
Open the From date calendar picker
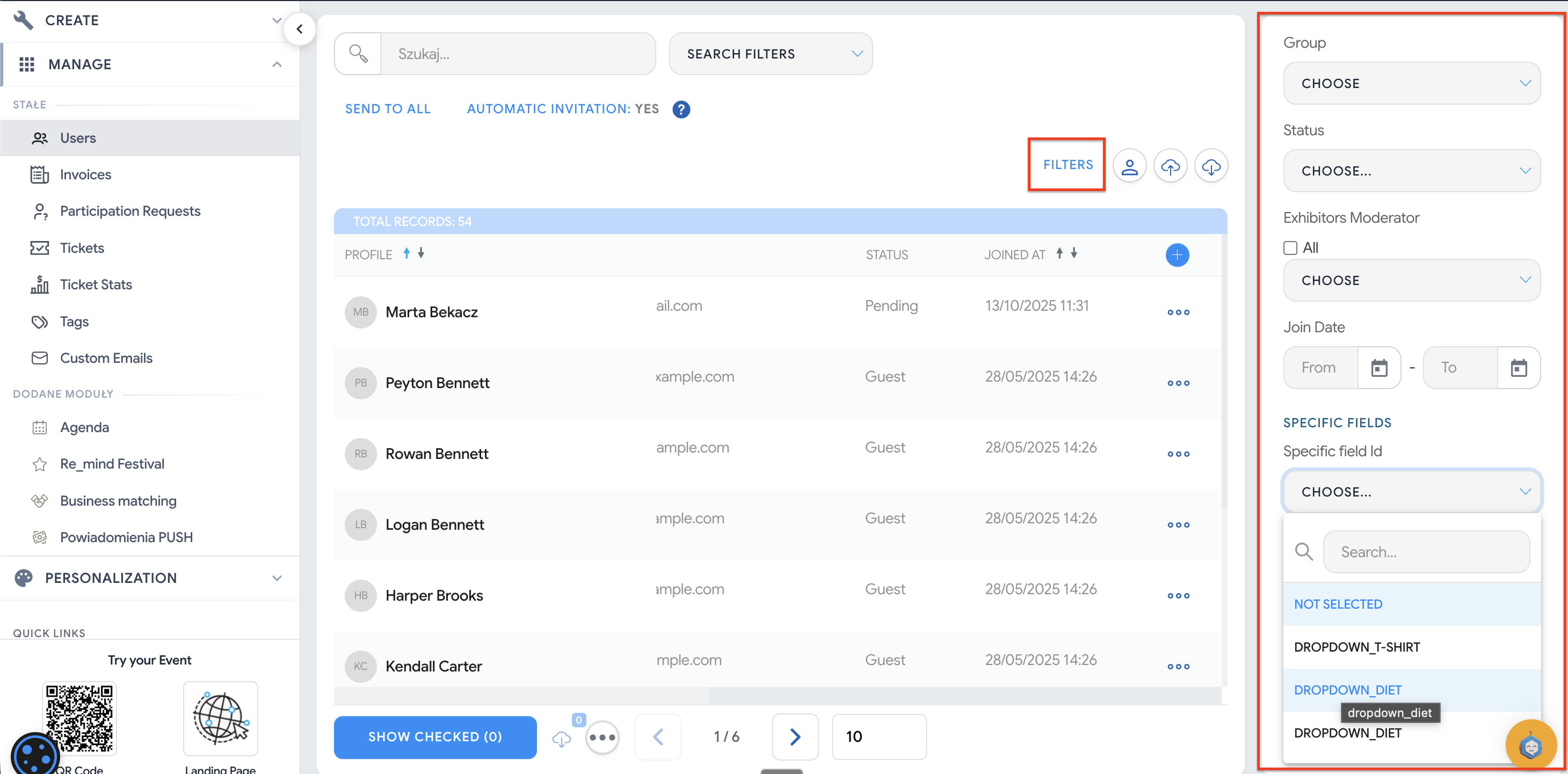click(1378, 368)
